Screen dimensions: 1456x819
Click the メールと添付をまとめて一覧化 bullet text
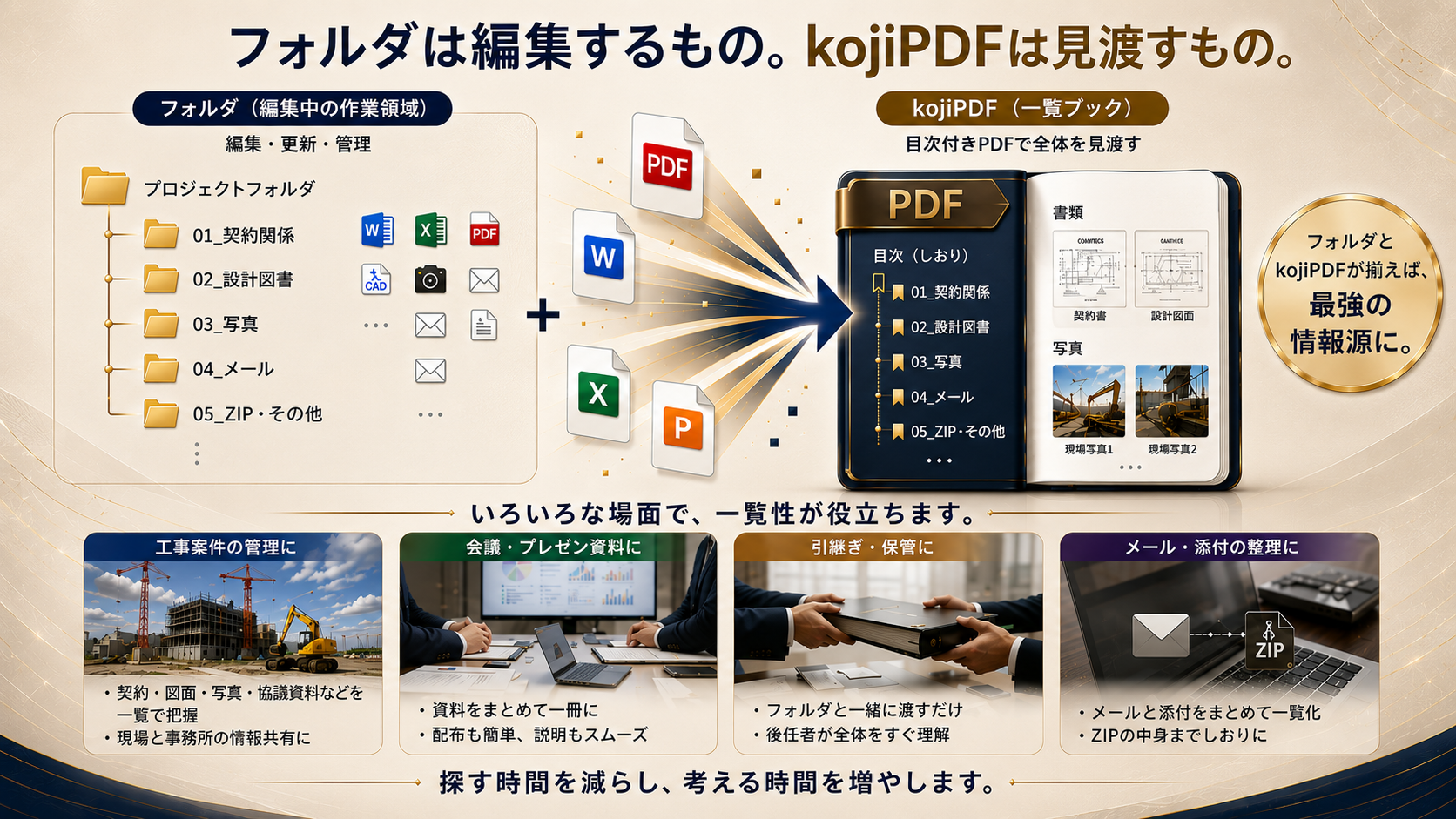[1206, 713]
